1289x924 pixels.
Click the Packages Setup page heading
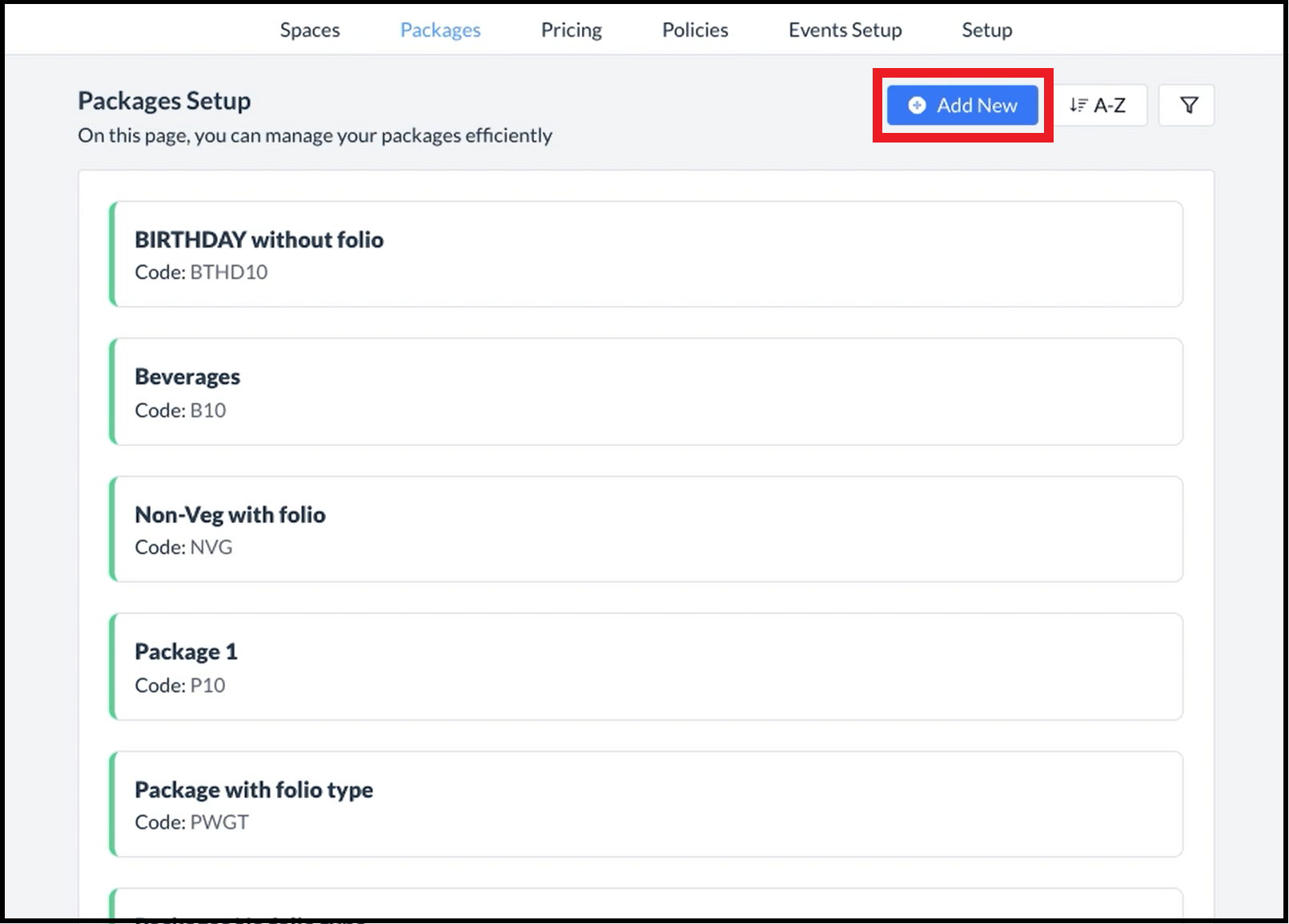point(164,101)
